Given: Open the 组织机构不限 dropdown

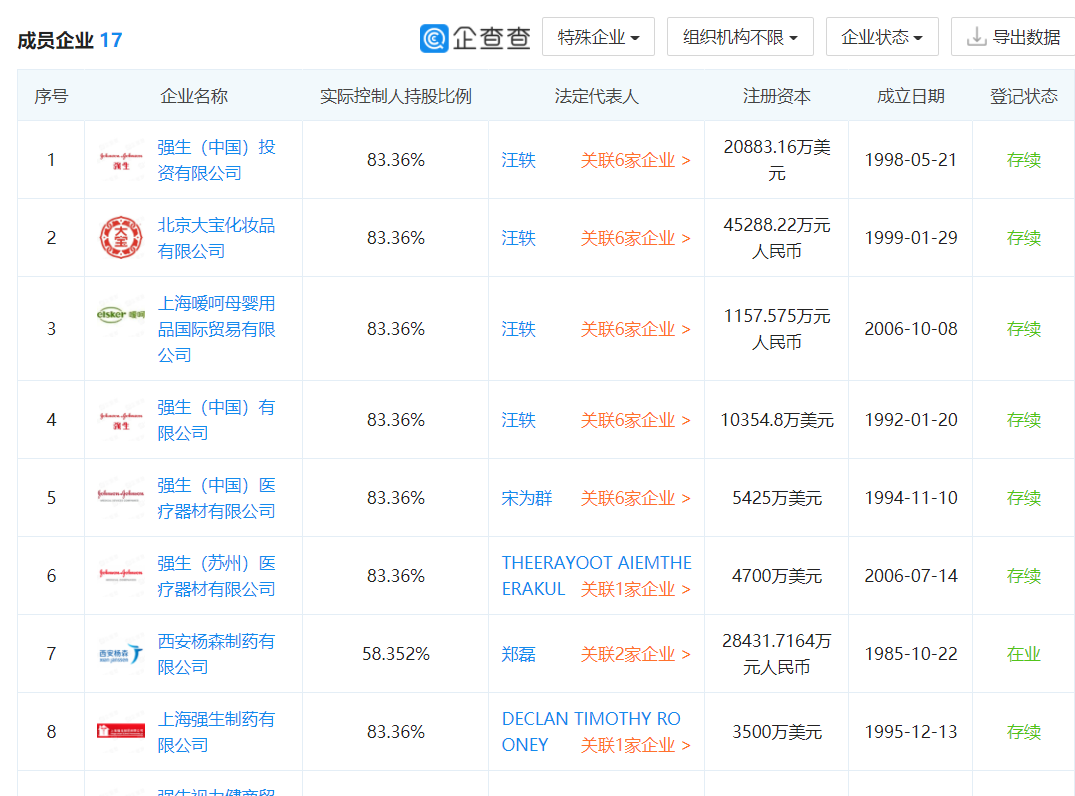Looking at the screenshot, I should 740,37.
